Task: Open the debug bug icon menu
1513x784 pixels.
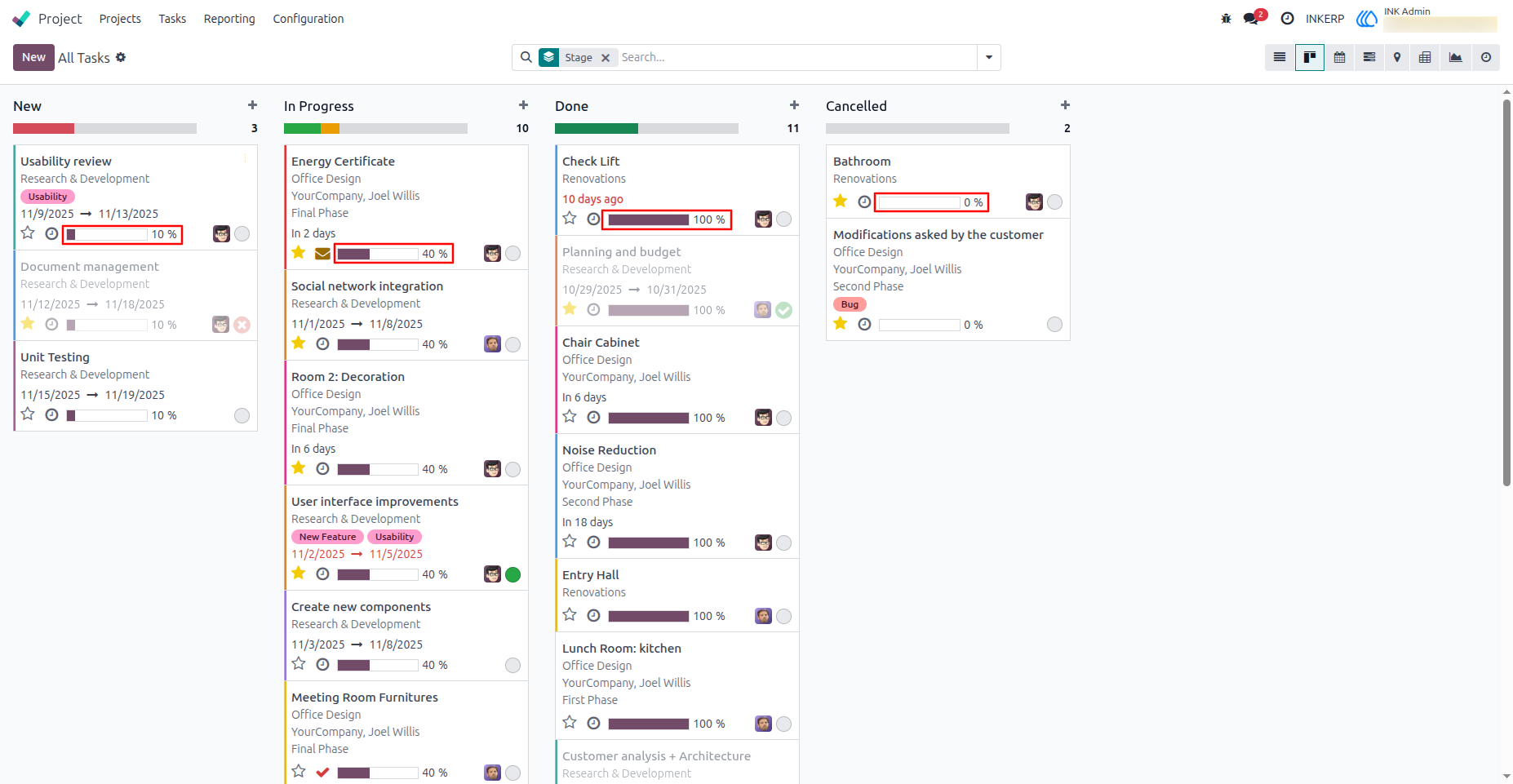Action: tap(1226, 19)
